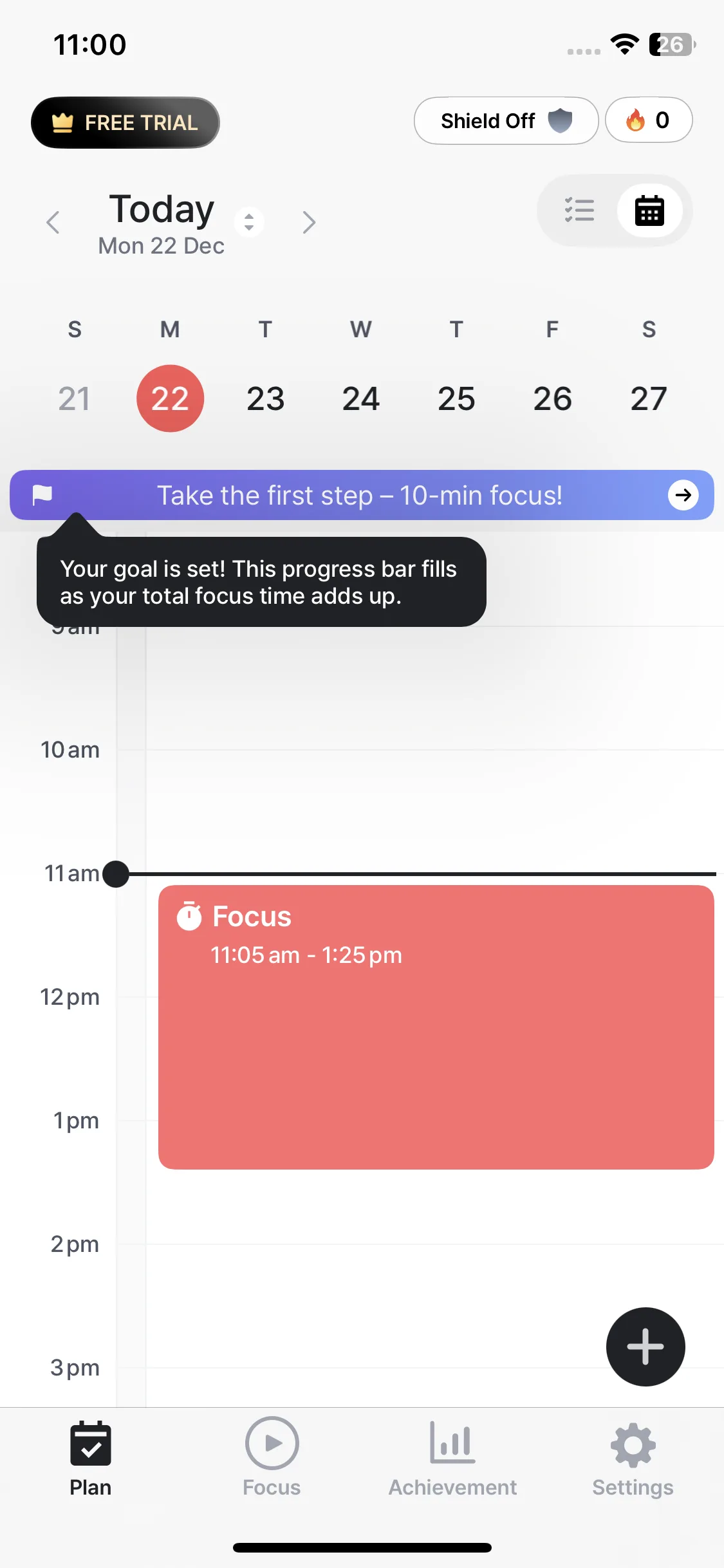
Task: Toggle the Shield Off button
Action: tap(506, 120)
